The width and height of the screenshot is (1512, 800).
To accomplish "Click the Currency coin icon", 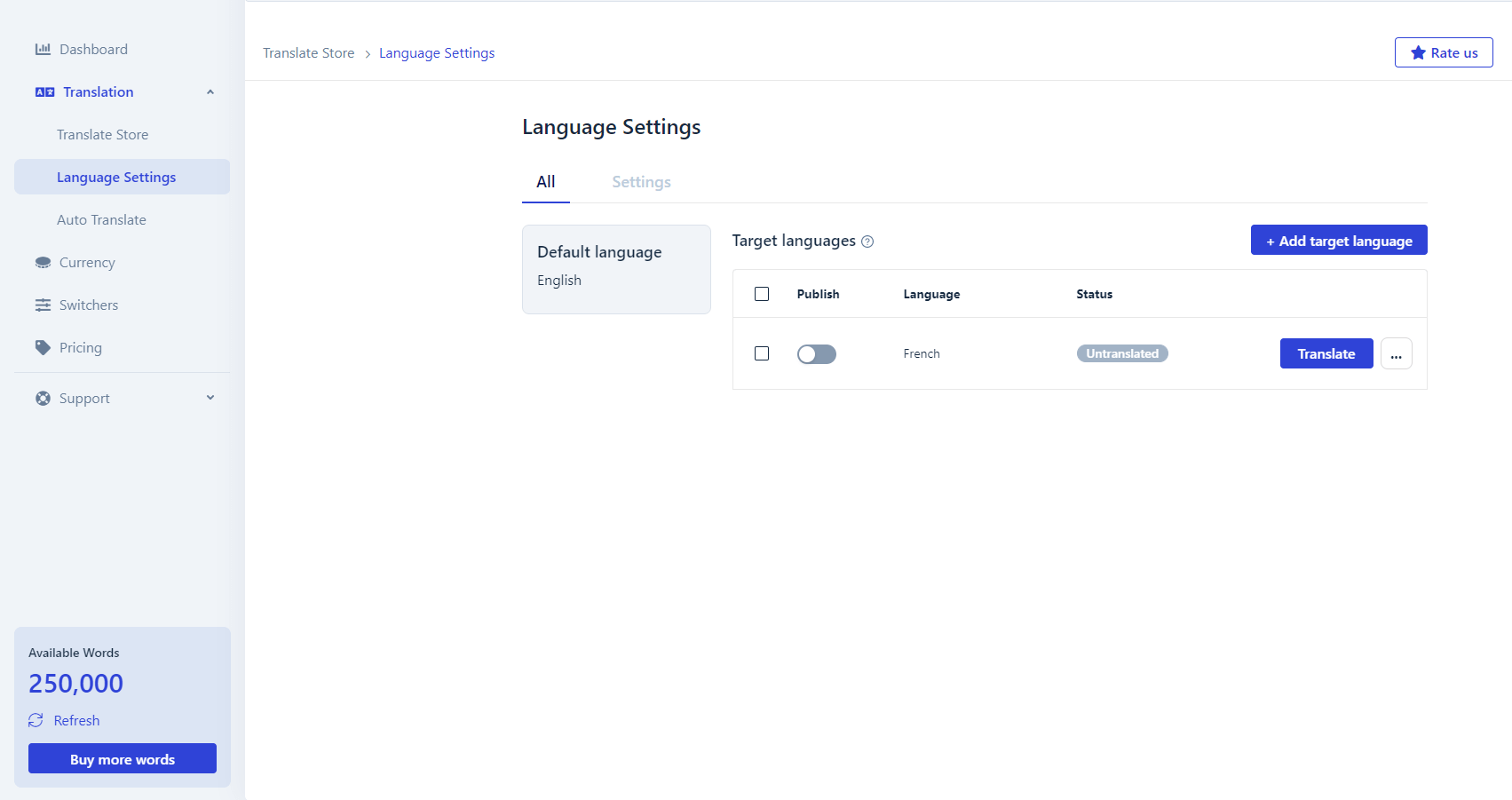I will tap(43, 263).
